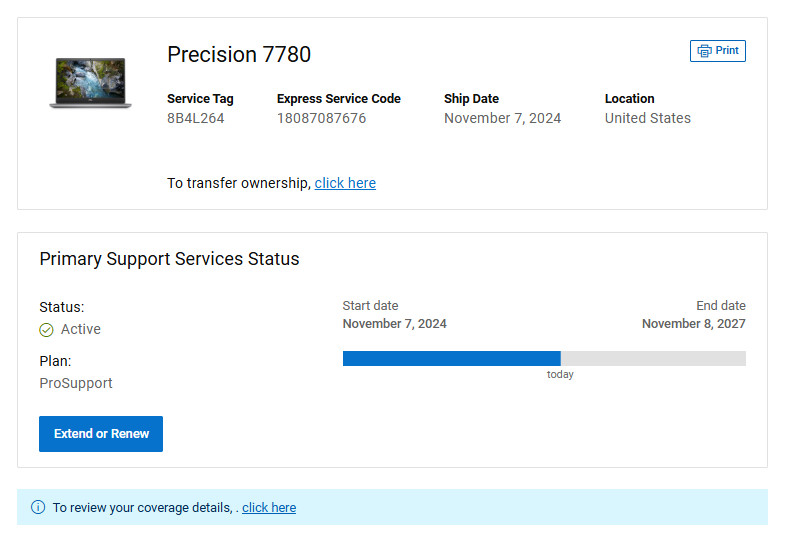Click the Location value United States
The height and width of the screenshot is (554, 801).
[x=647, y=118]
